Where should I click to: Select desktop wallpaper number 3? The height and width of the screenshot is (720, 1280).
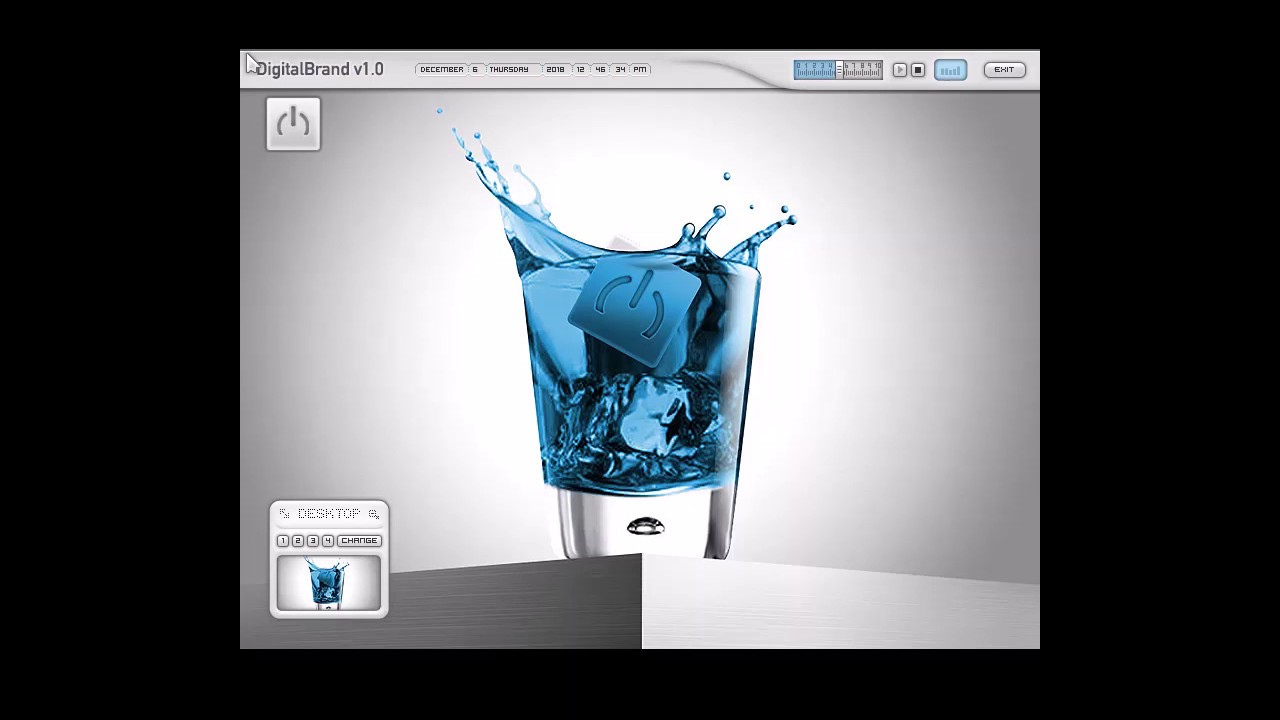click(x=313, y=541)
